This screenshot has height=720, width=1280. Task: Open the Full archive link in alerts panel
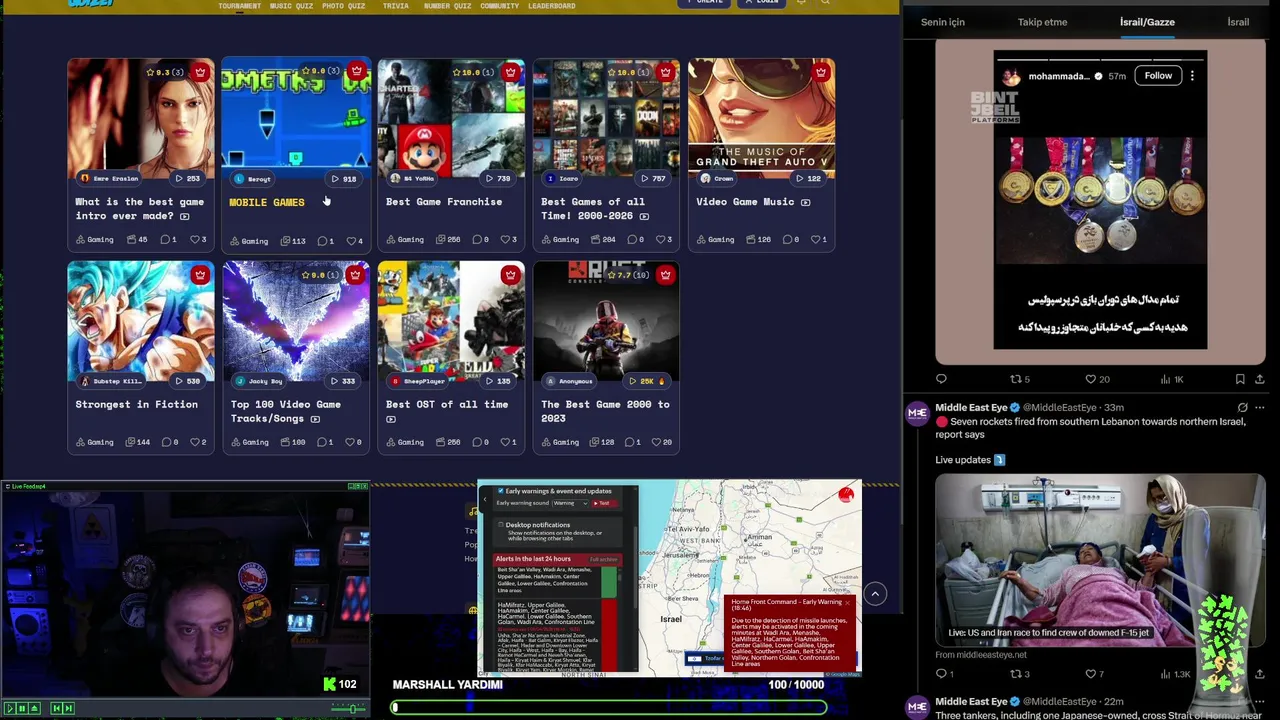(603, 559)
